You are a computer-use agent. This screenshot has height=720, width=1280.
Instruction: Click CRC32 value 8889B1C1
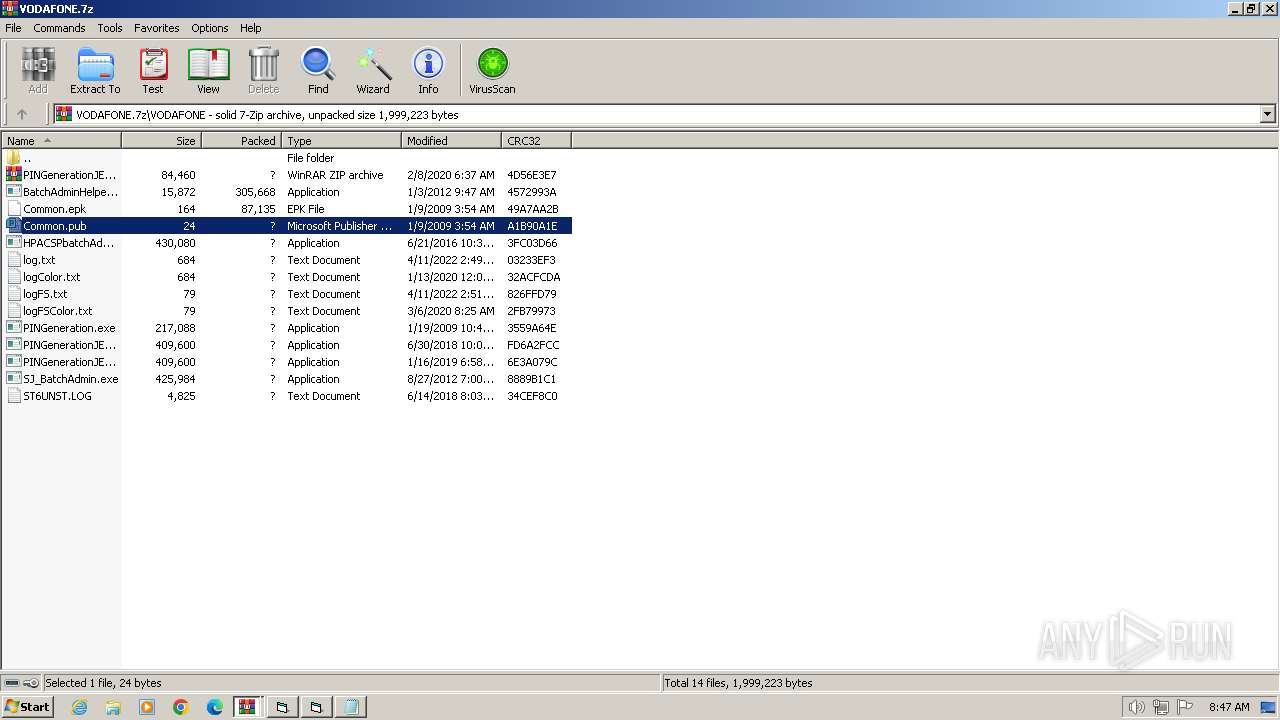coord(532,379)
